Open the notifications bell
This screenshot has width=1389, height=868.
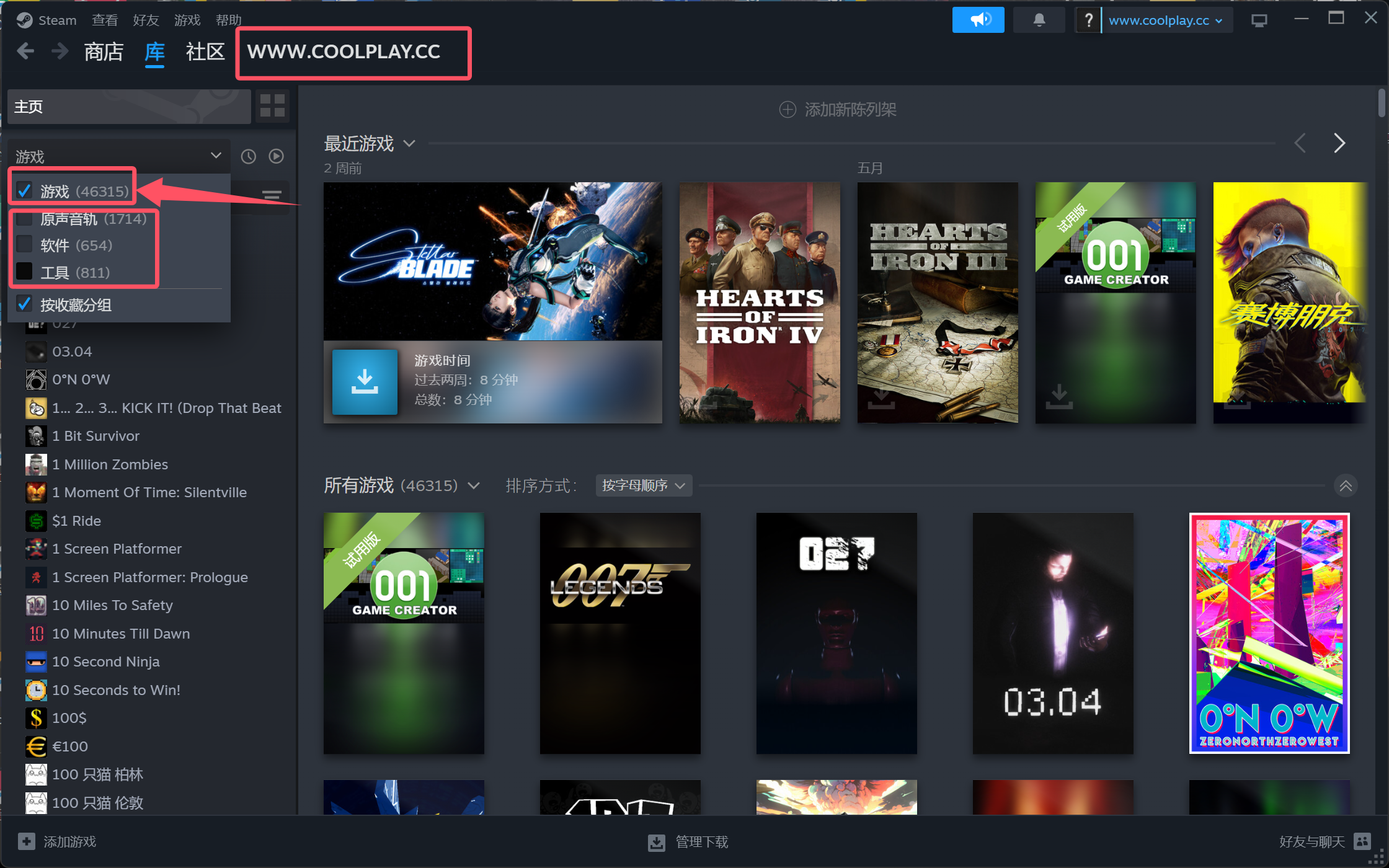[x=1039, y=20]
